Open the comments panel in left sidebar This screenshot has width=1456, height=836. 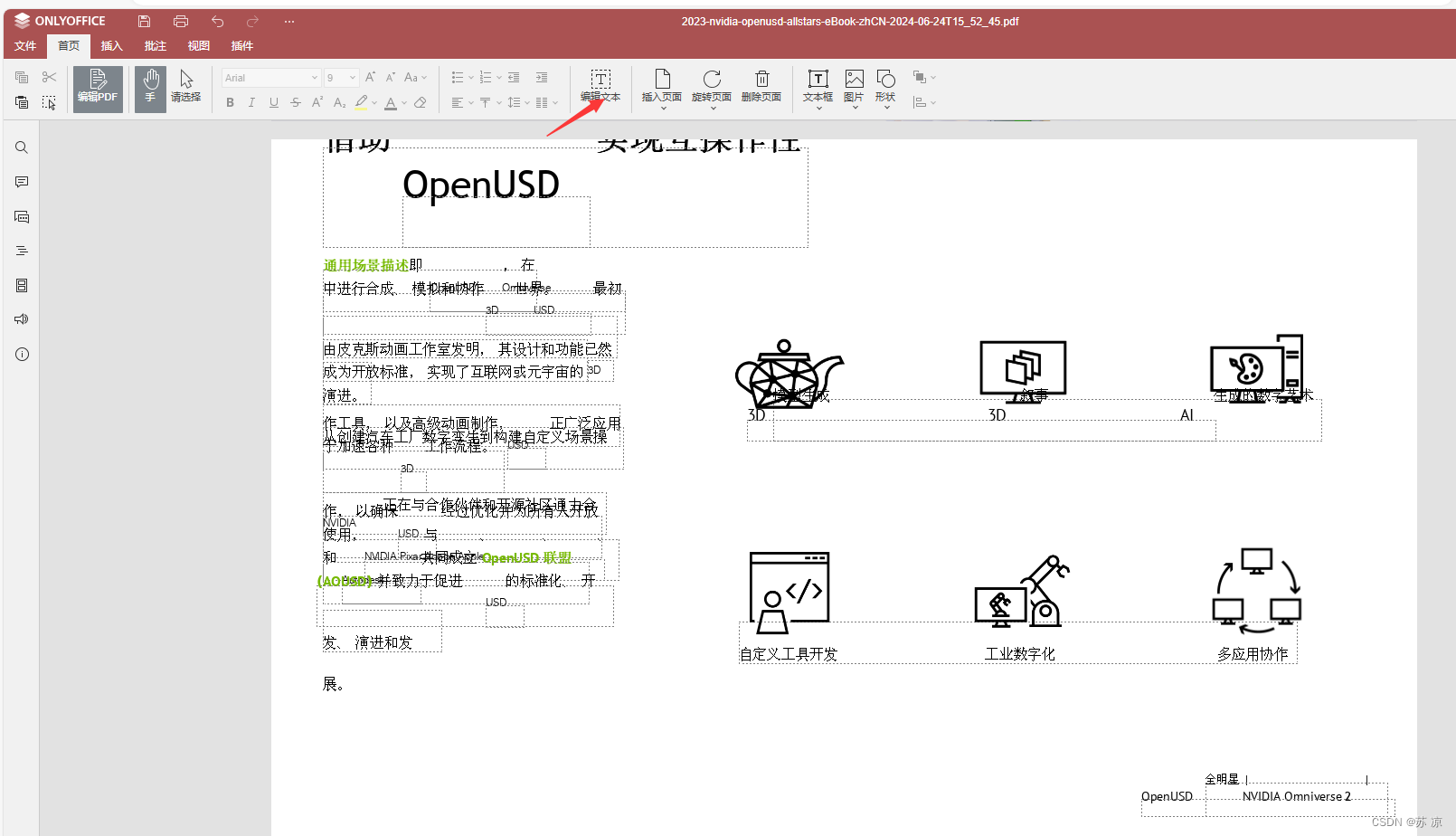click(x=22, y=182)
